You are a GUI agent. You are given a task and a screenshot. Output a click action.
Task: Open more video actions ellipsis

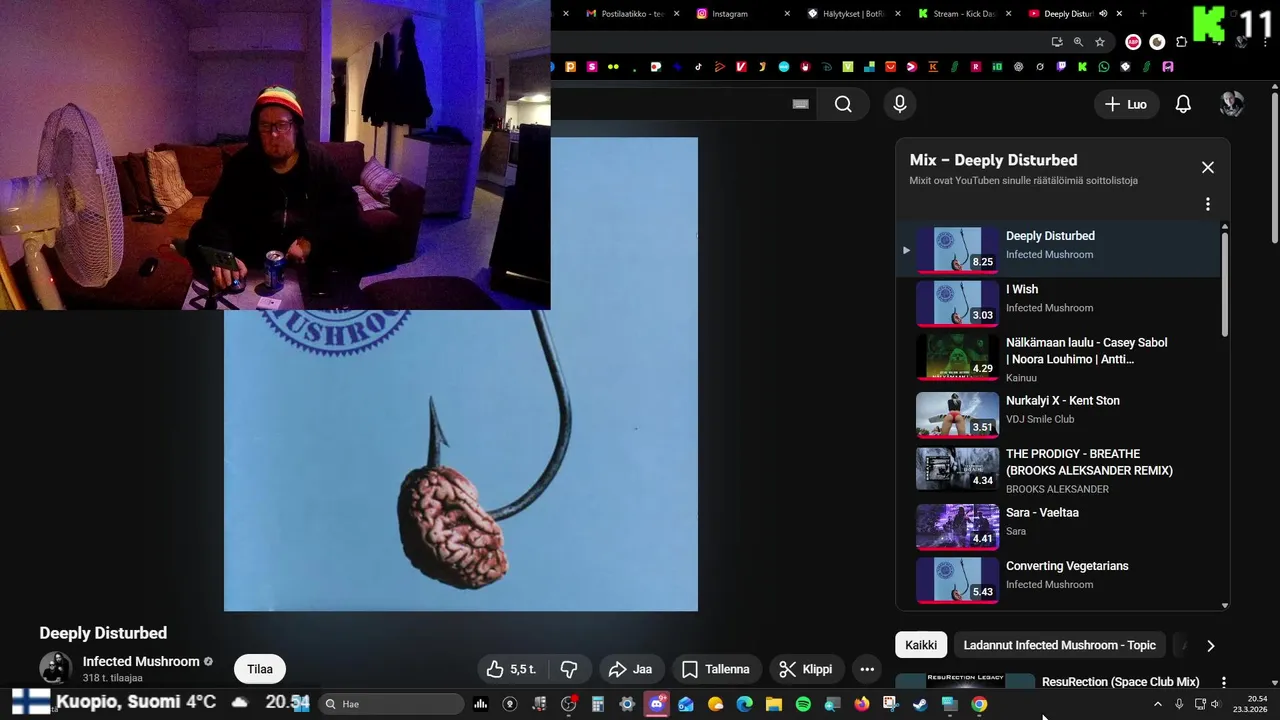[867, 669]
